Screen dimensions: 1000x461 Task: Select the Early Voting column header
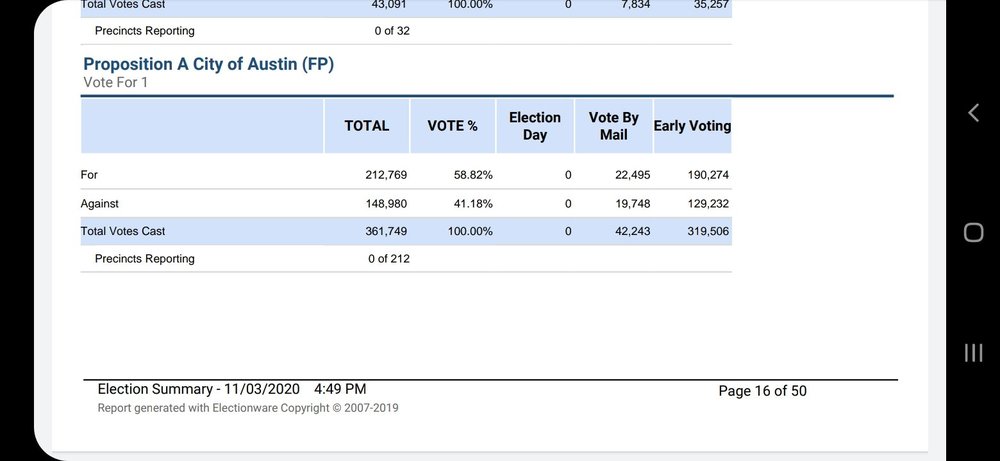tap(692, 126)
